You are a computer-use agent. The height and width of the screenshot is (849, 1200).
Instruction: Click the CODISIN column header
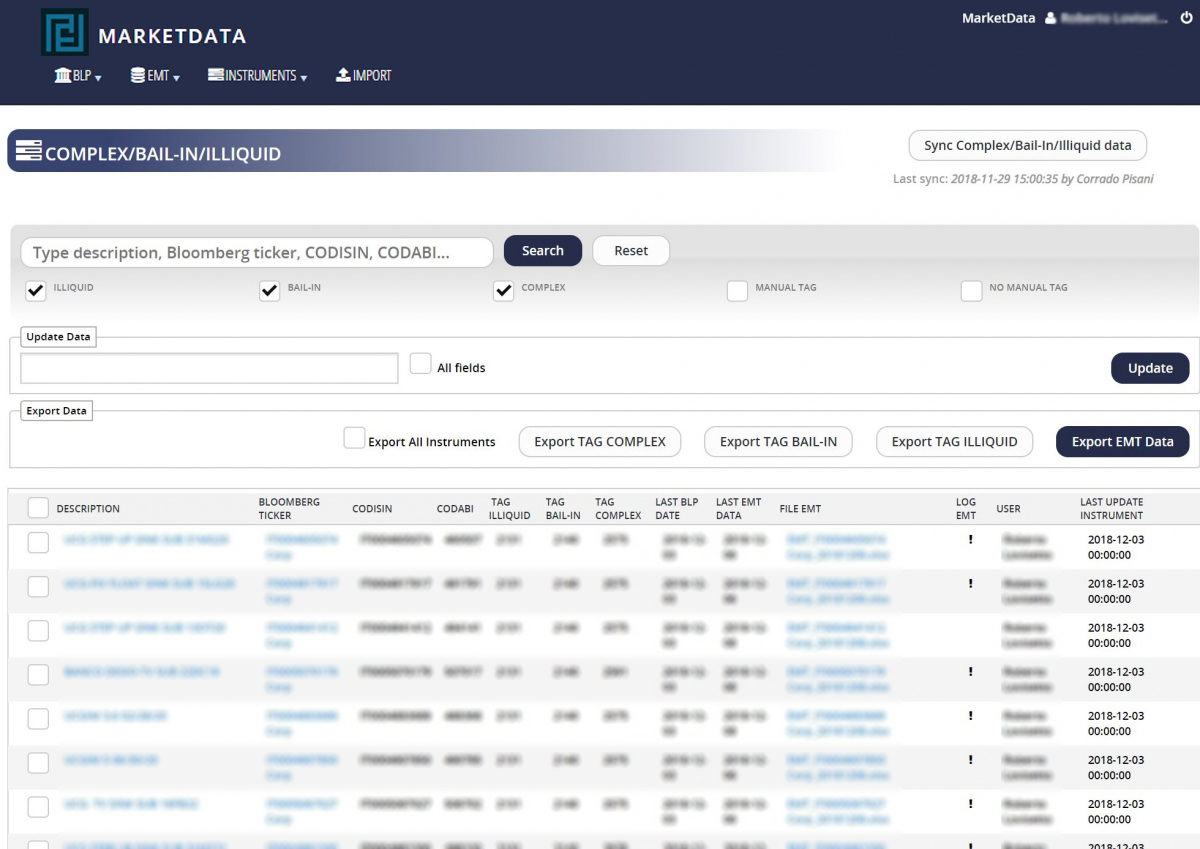pos(372,509)
